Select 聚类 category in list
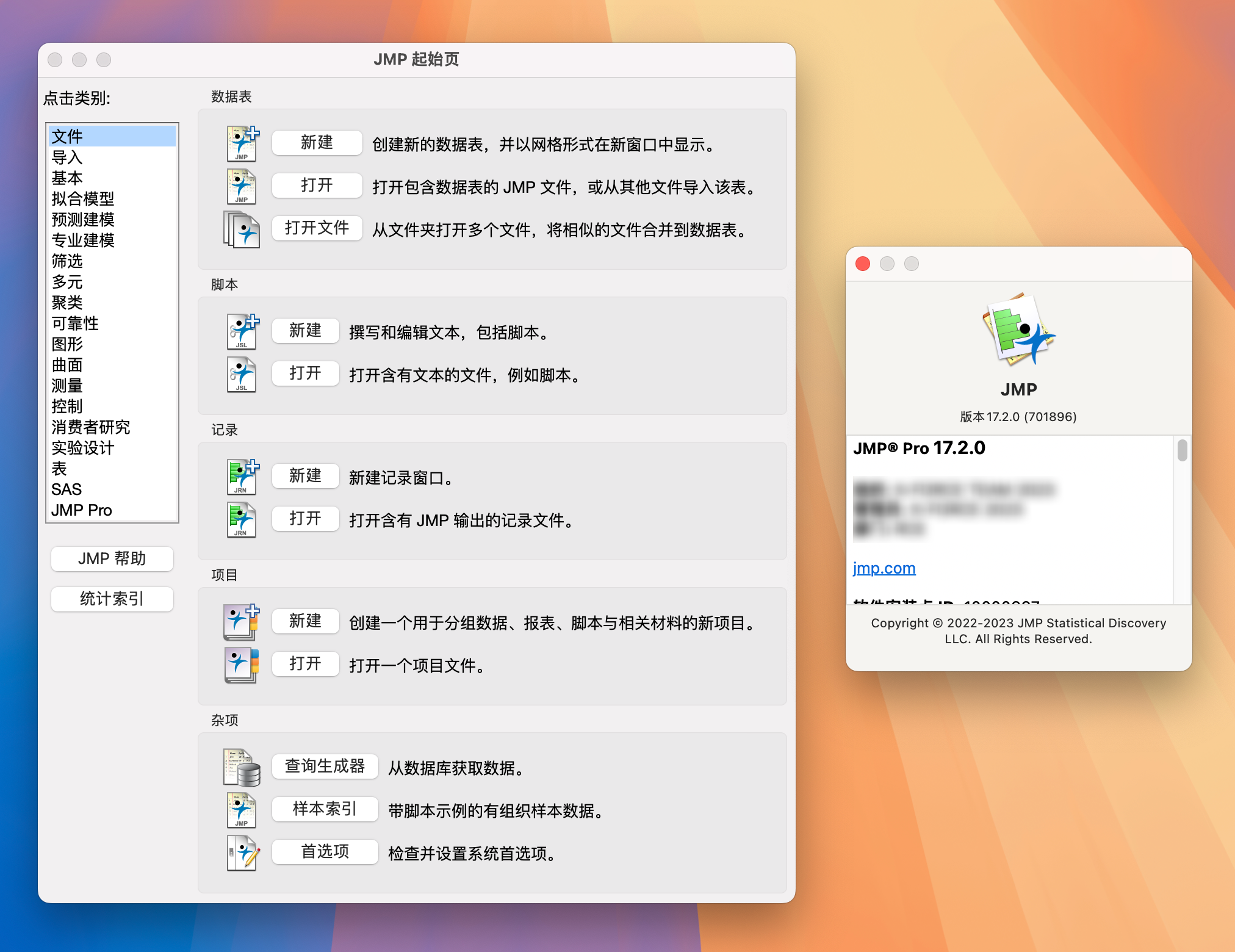This screenshot has width=1235, height=952. pos(112,302)
